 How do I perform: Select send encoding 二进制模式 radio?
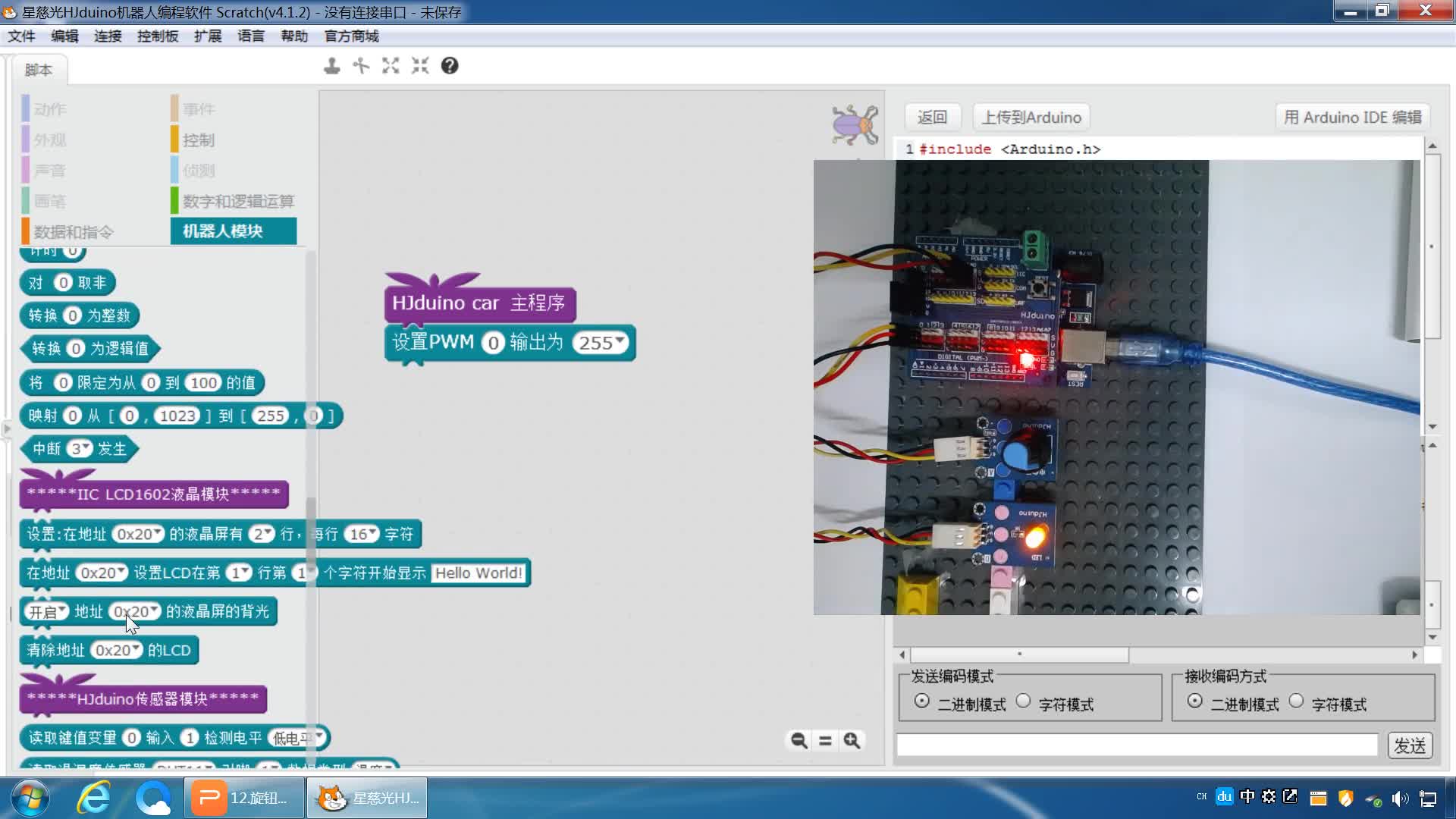[921, 701]
